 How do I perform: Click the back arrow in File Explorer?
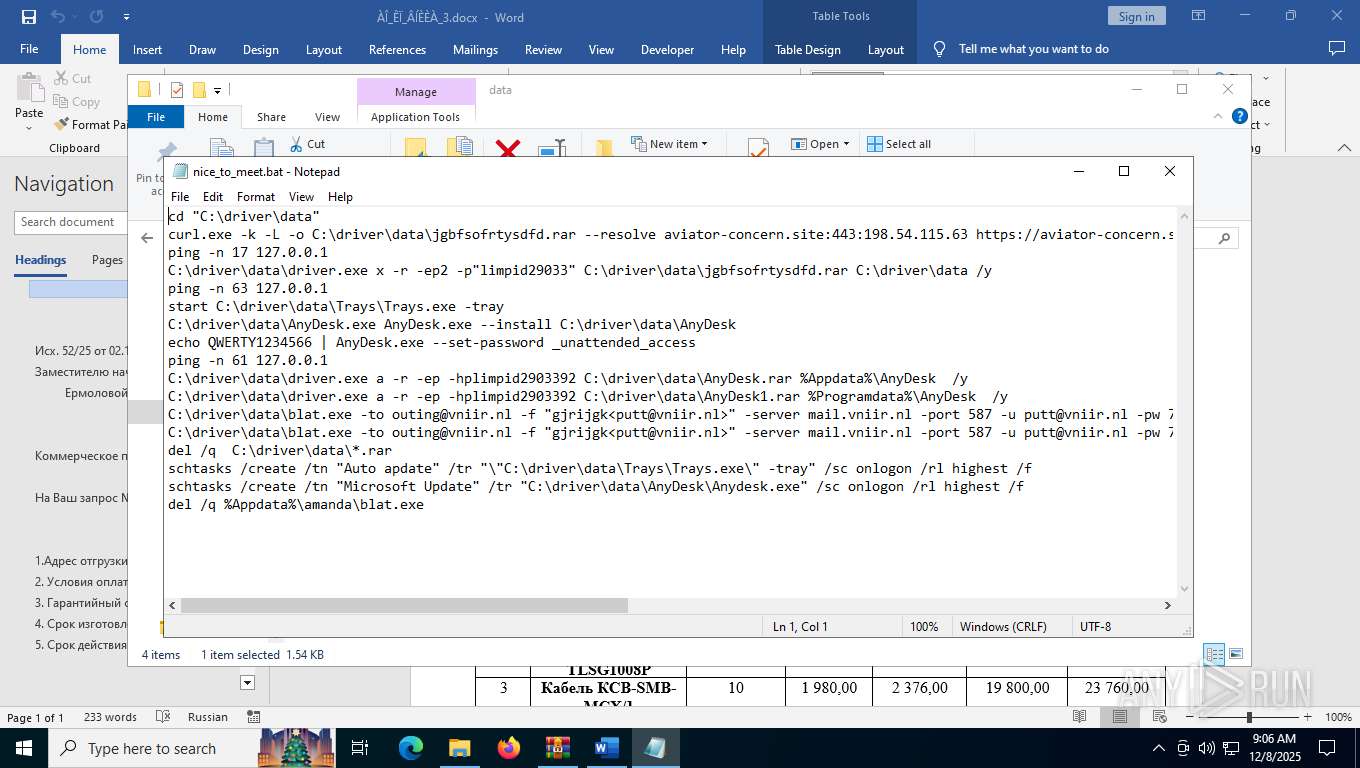pos(147,238)
